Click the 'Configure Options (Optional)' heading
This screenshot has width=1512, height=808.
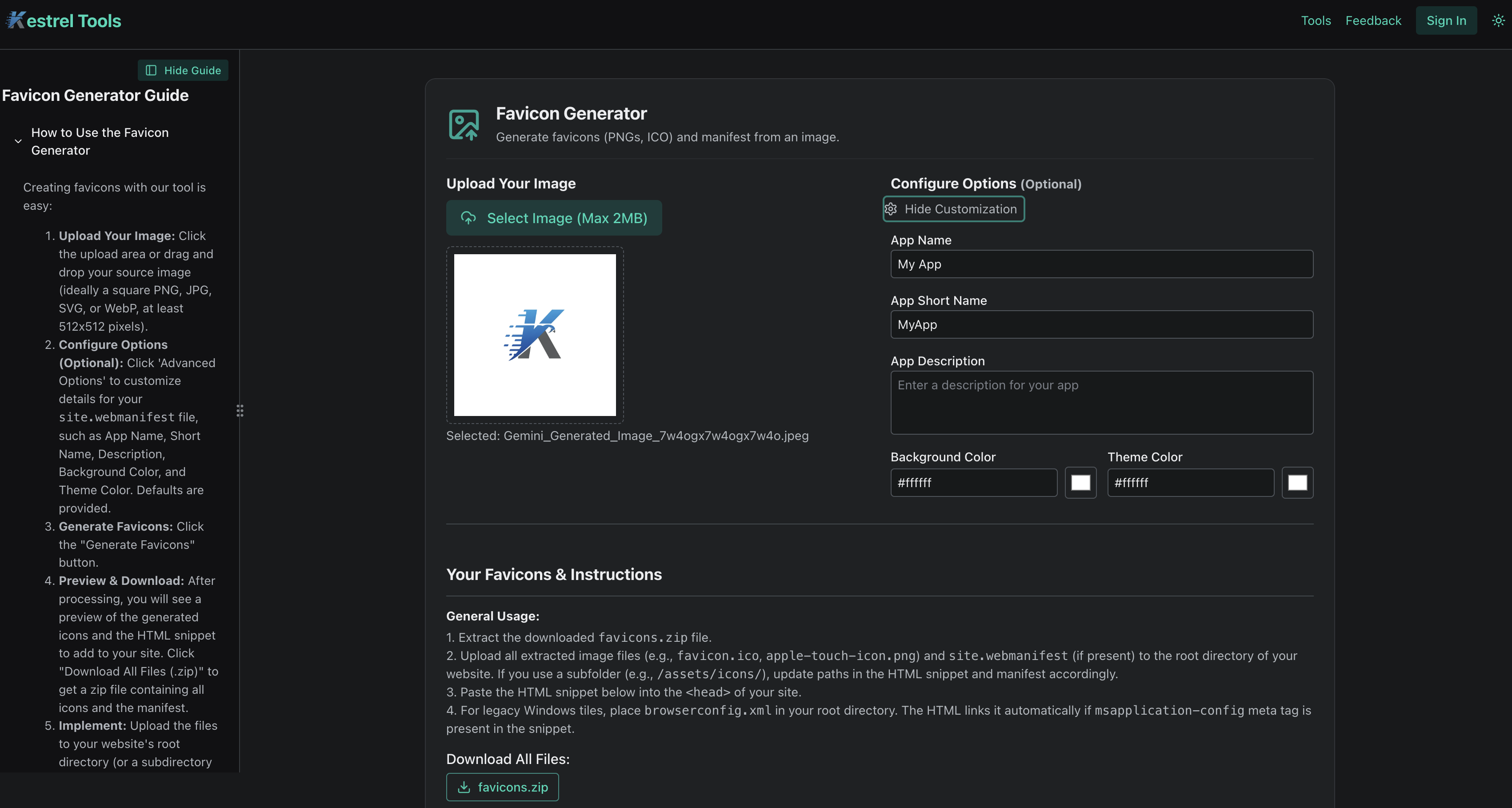985,184
